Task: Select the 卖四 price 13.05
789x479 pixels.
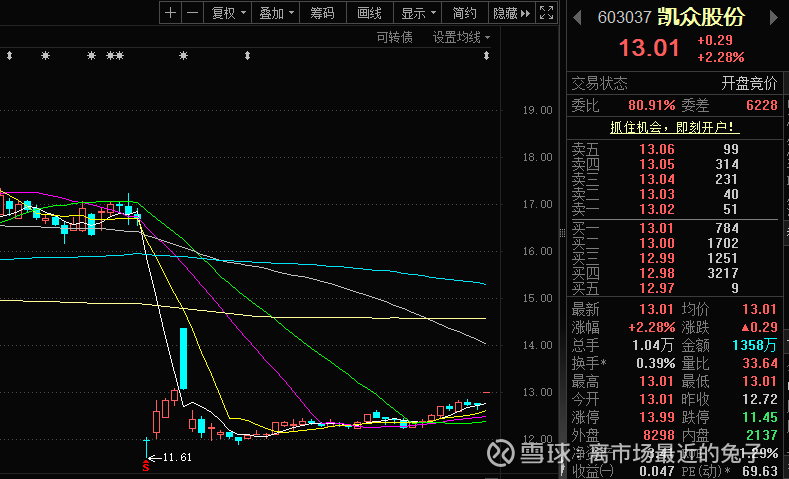Action: [657, 165]
